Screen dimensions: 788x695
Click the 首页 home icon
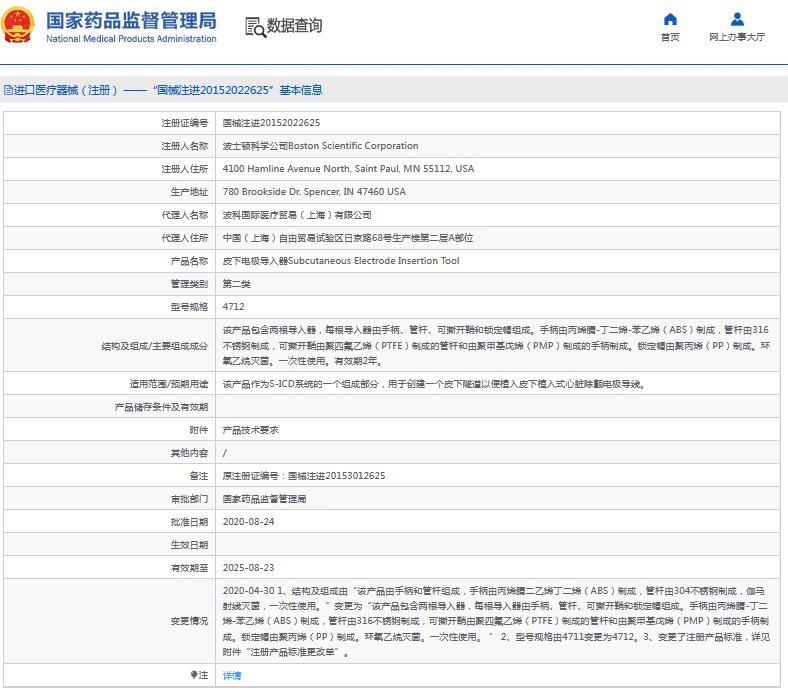click(x=670, y=20)
